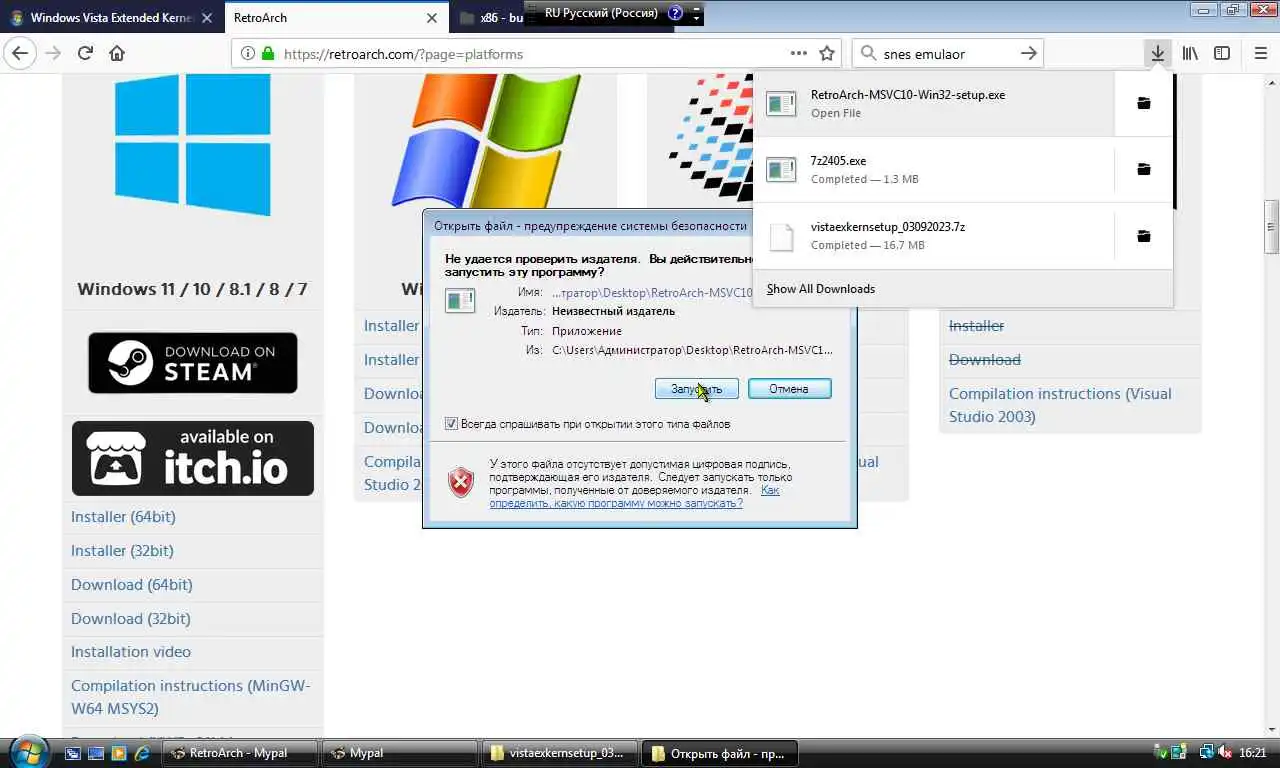The width and height of the screenshot is (1280, 768).
Task: Go back with the browser back arrow
Action: (x=20, y=53)
